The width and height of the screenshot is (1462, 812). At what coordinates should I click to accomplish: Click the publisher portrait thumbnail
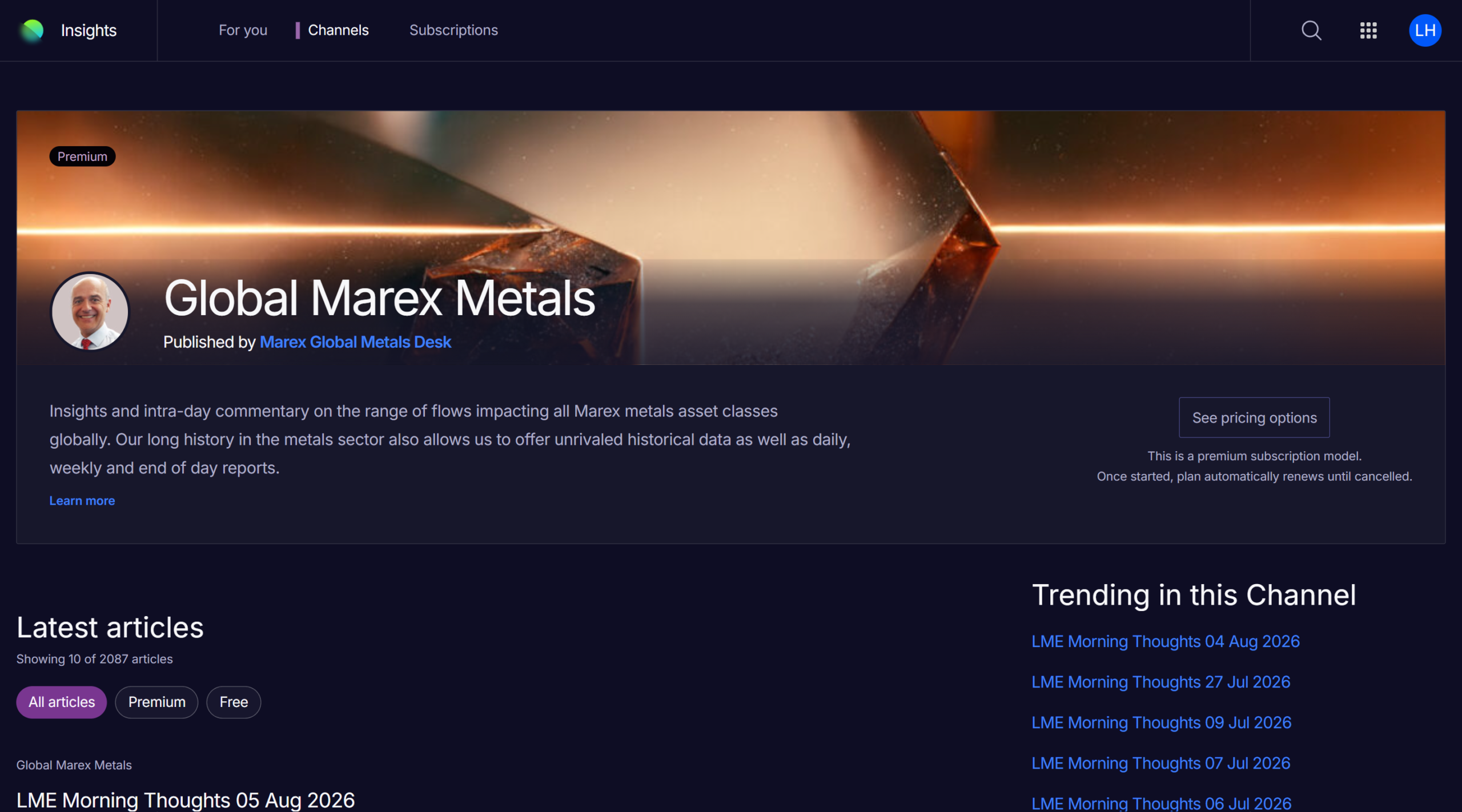[90, 311]
